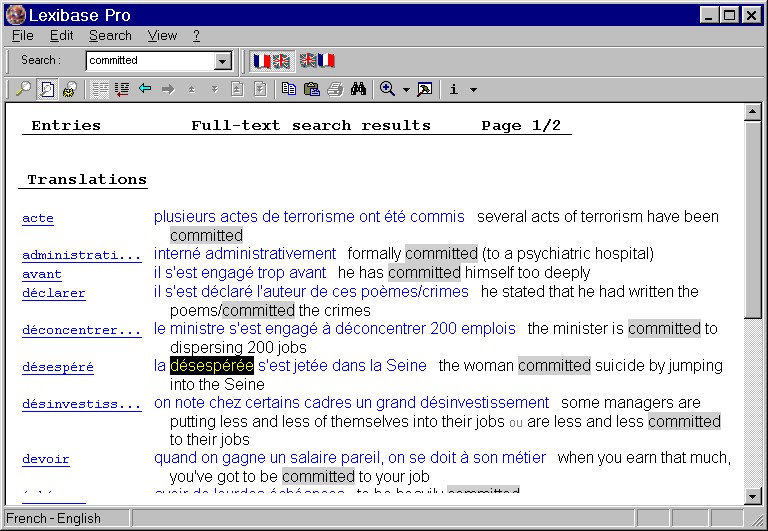Open the 'avant' entry link
Viewport: 768px width, 531px height.
click(x=42, y=274)
